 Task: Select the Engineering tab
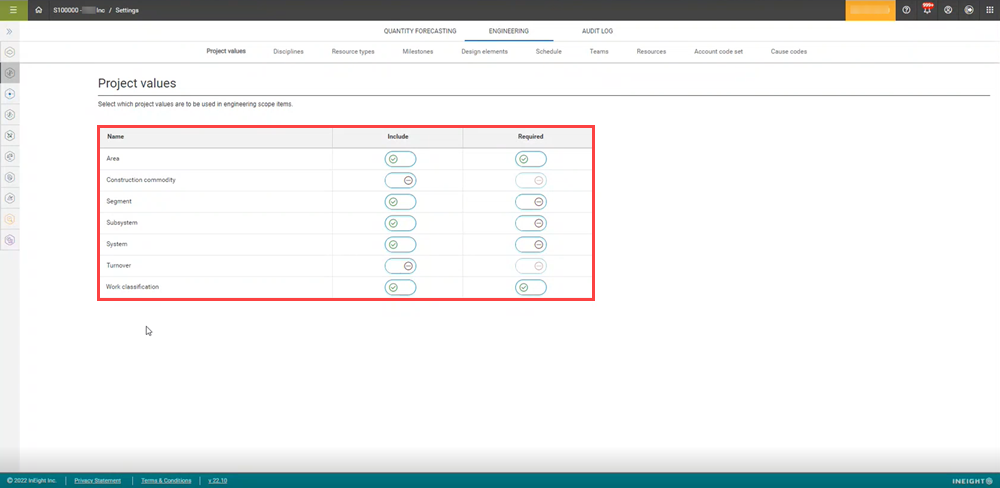tap(508, 31)
